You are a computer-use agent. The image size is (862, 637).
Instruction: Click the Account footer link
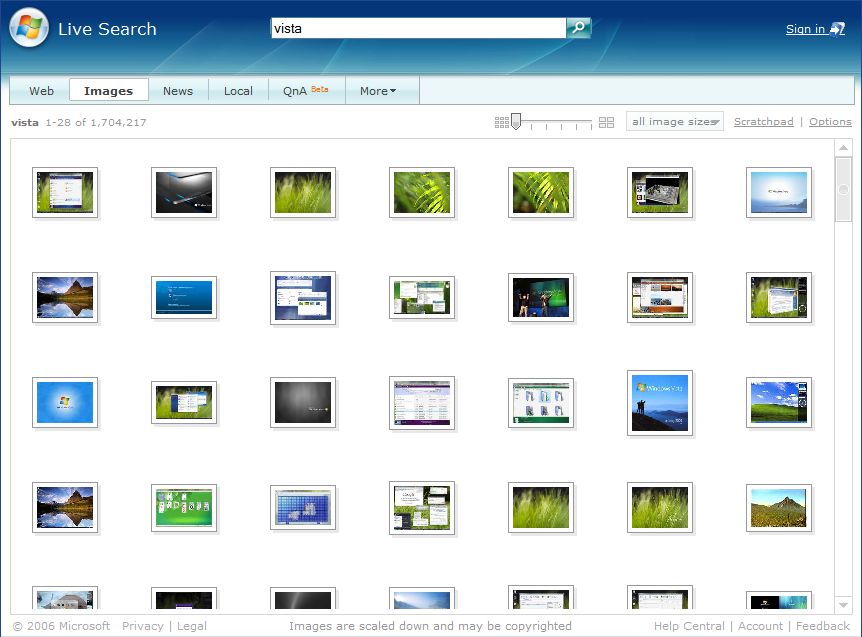760,626
